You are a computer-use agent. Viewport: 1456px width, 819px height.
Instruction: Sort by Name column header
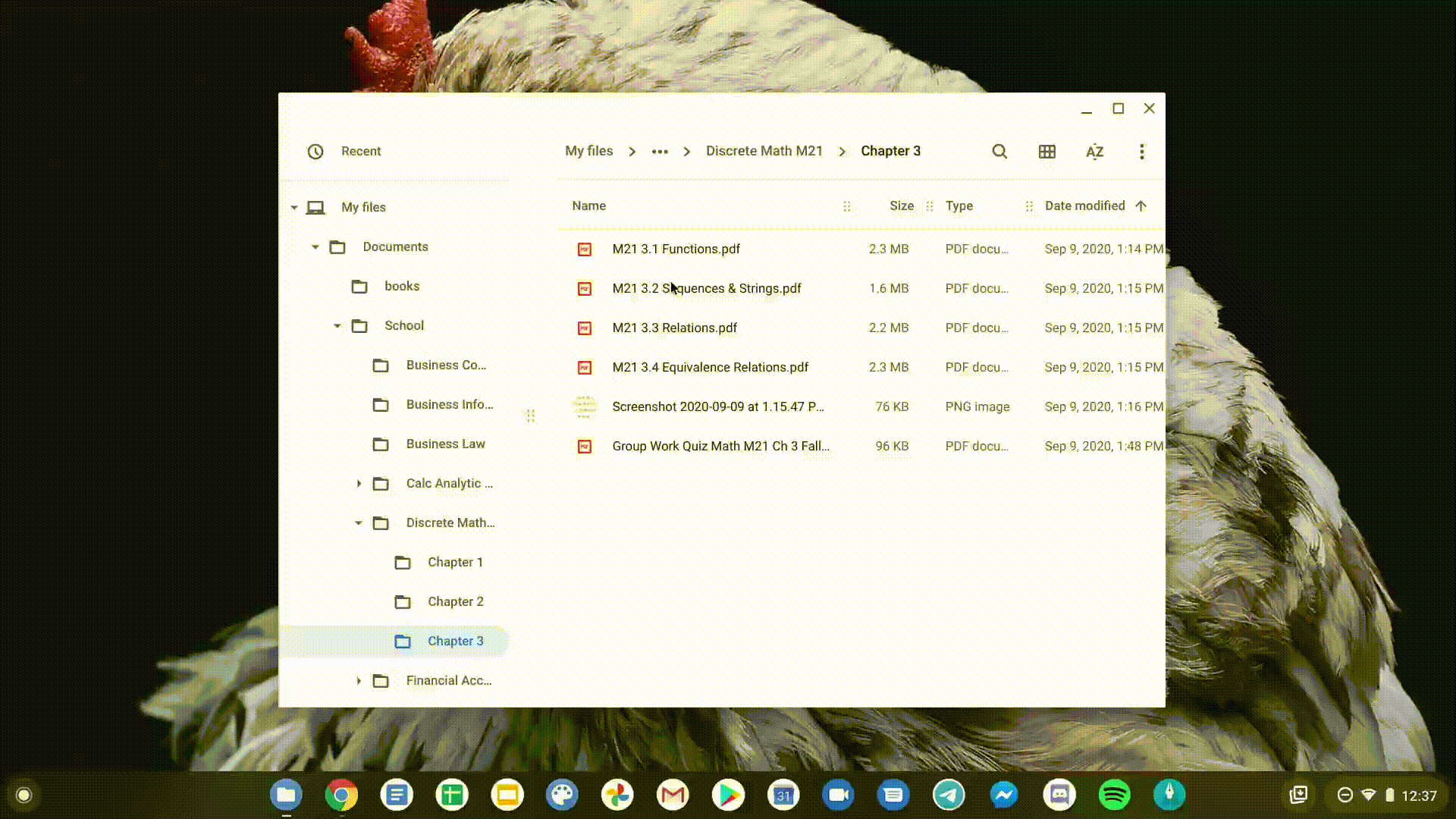tap(588, 206)
